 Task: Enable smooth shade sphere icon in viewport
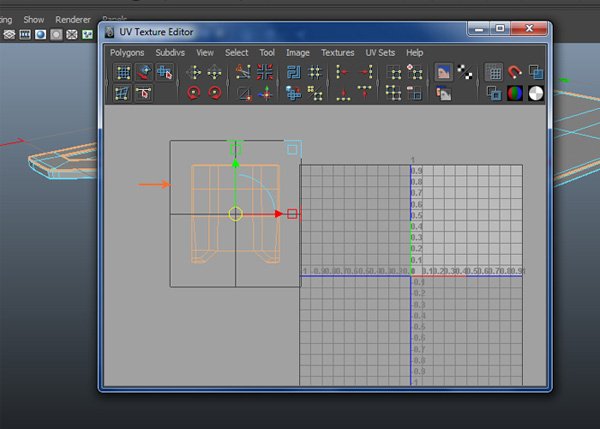(x=41, y=35)
